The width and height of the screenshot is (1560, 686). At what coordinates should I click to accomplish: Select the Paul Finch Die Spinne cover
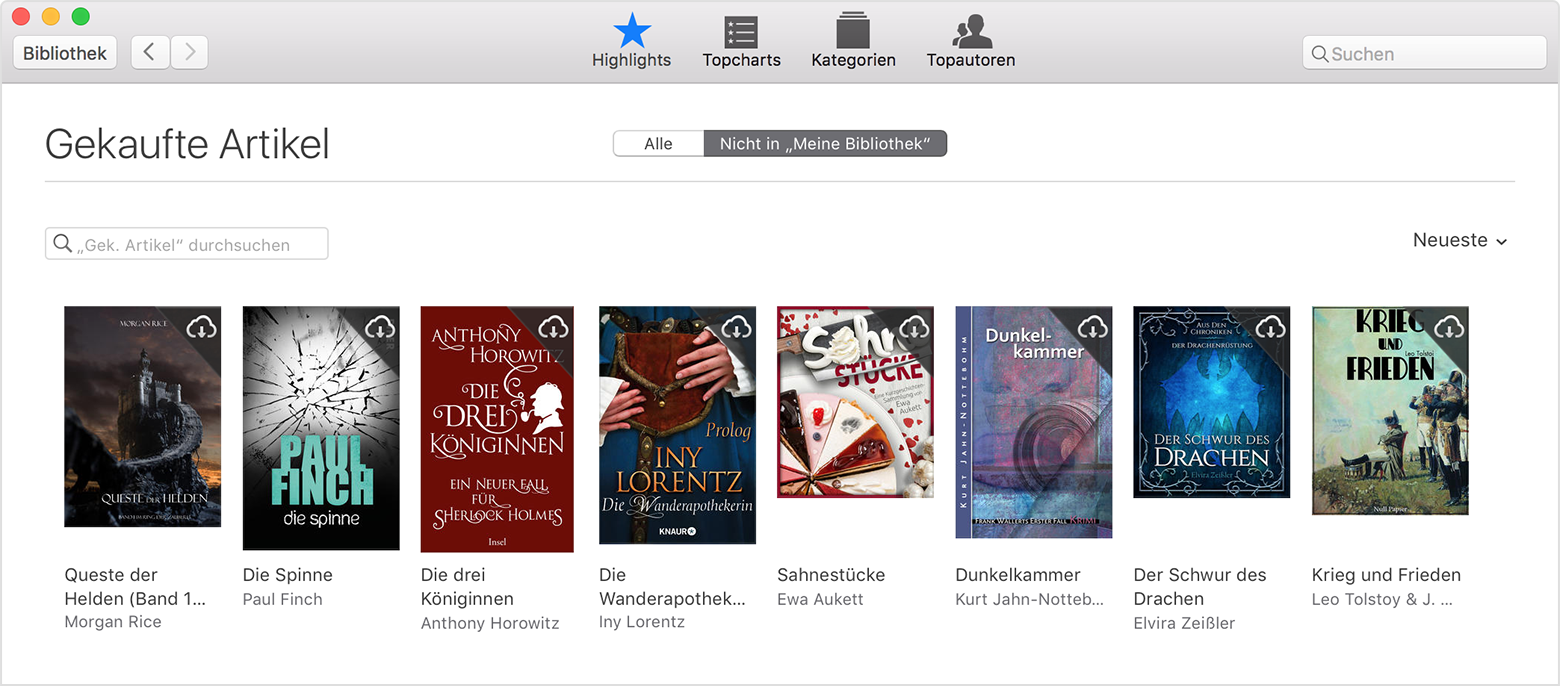(x=321, y=428)
